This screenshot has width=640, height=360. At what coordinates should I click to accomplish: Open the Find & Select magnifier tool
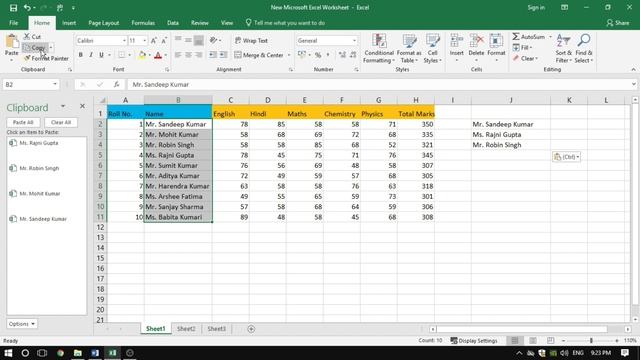584,48
